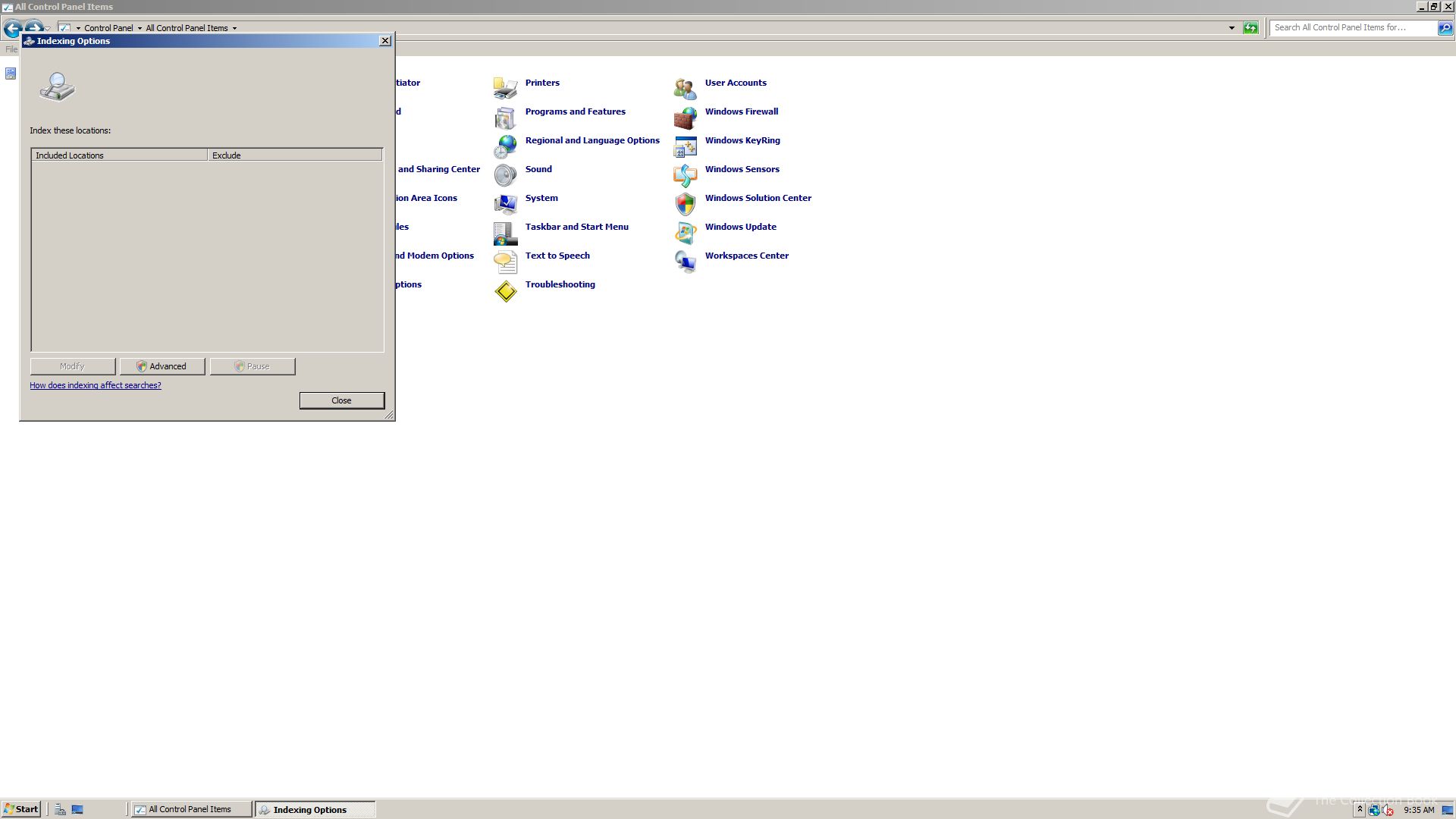Click the Back arrow in Control Panel window
This screenshot has width=1456, height=819.
(12, 29)
